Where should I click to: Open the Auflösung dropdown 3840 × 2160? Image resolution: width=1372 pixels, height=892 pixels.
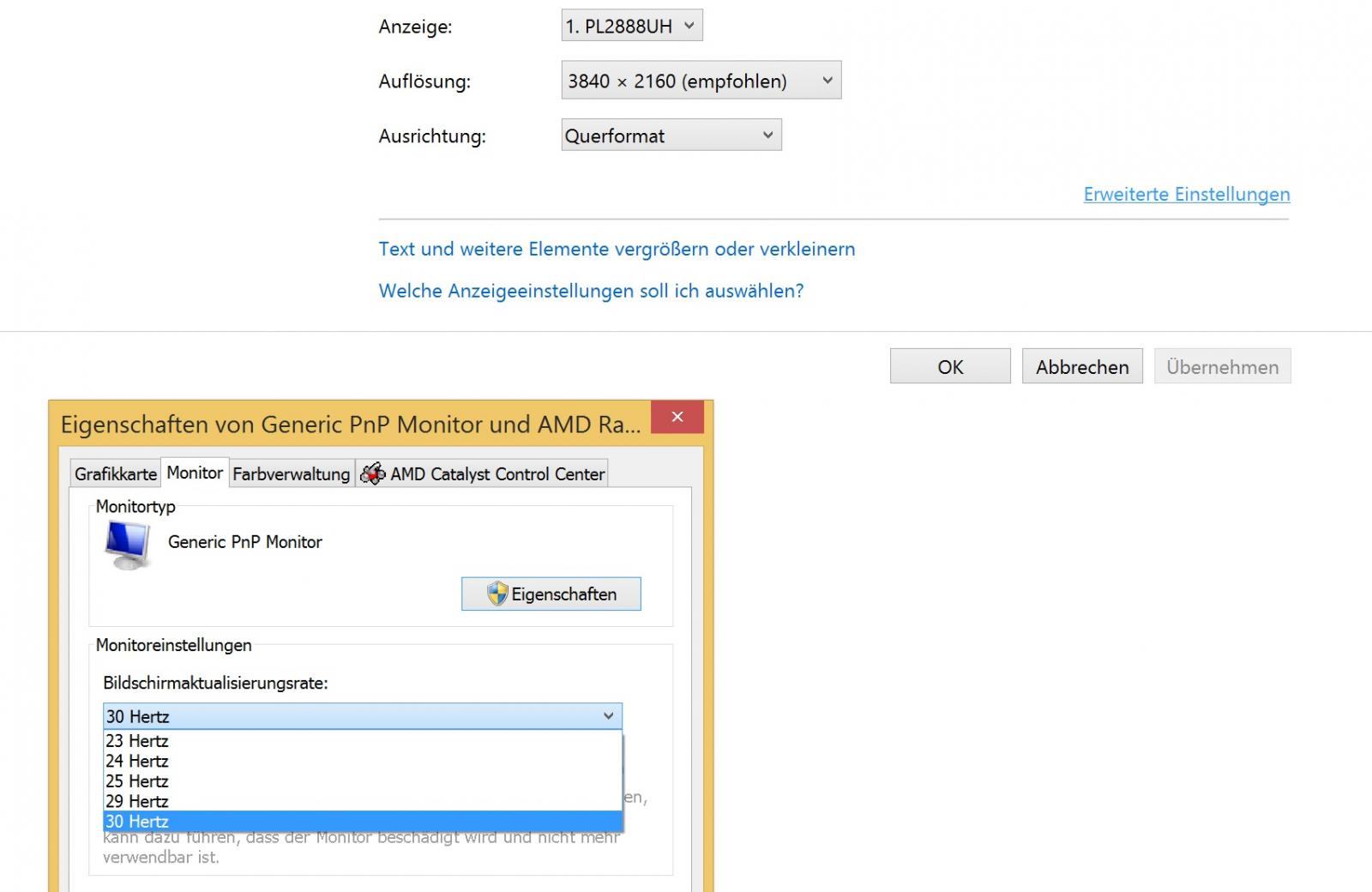pos(701,81)
